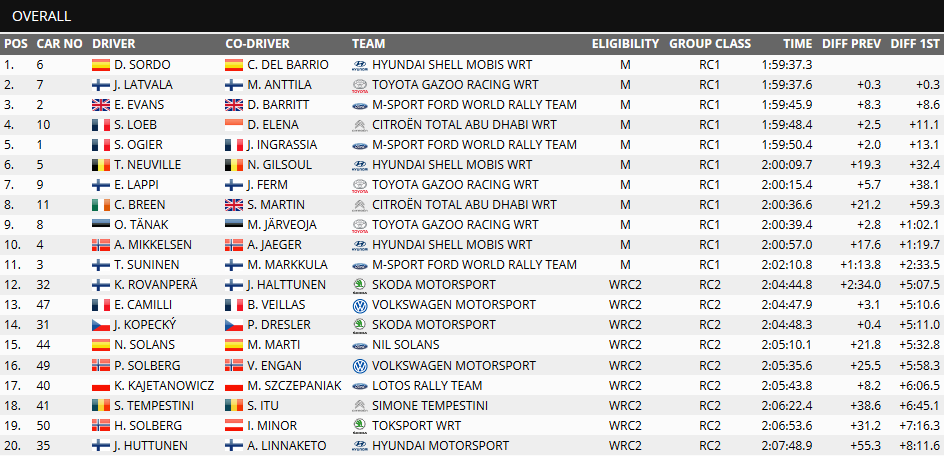The image size is (944, 456).
Task: Click the Estonian flag beside O. Tänak
Action: point(100,225)
